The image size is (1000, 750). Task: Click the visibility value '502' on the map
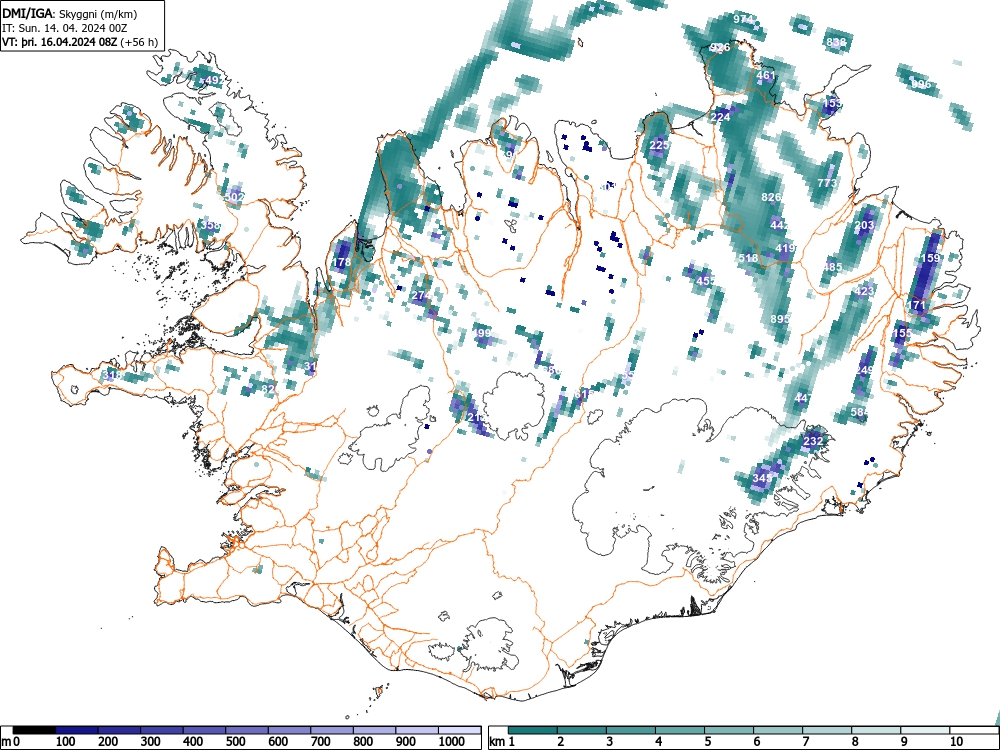[235, 196]
